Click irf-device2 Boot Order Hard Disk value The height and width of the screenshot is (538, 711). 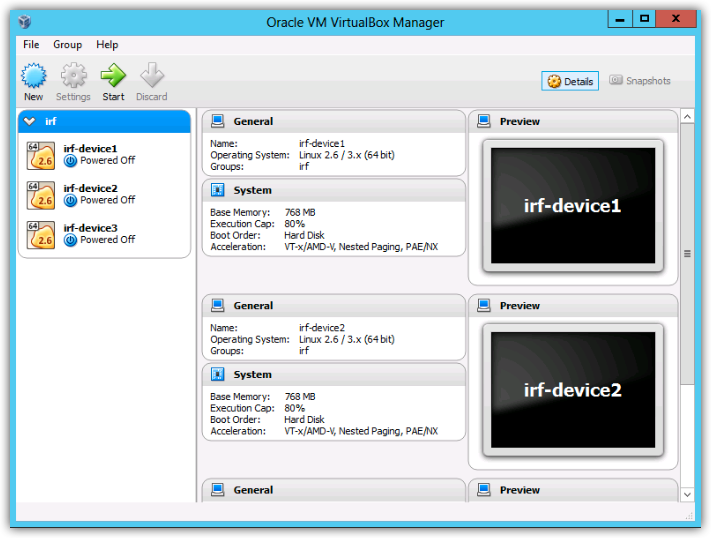point(304,419)
